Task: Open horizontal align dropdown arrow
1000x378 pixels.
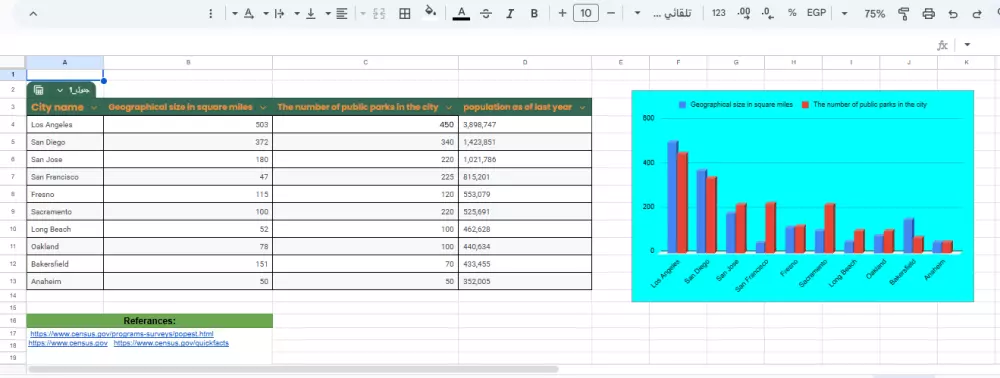Action: pos(328,13)
